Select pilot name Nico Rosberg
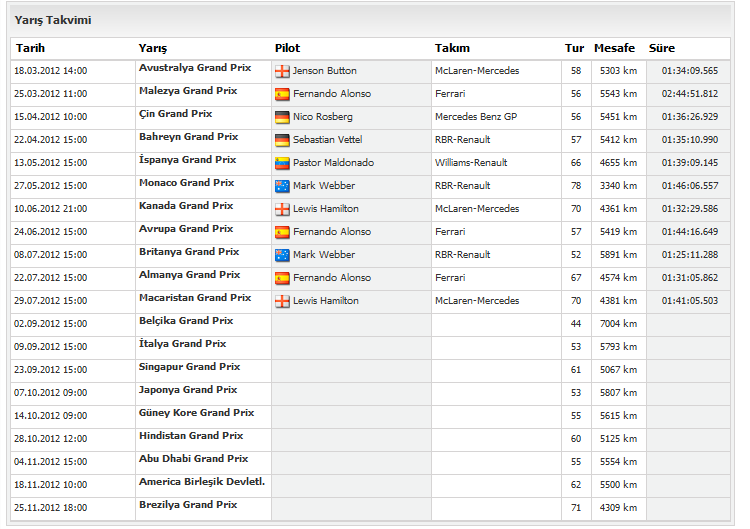The image size is (750, 529). 323,117
